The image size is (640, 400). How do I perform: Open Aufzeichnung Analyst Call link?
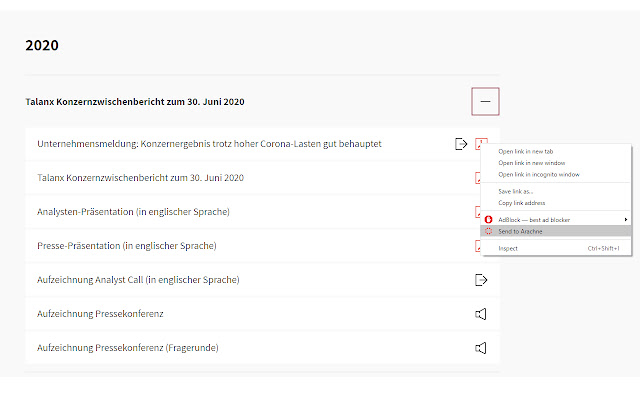click(138, 280)
